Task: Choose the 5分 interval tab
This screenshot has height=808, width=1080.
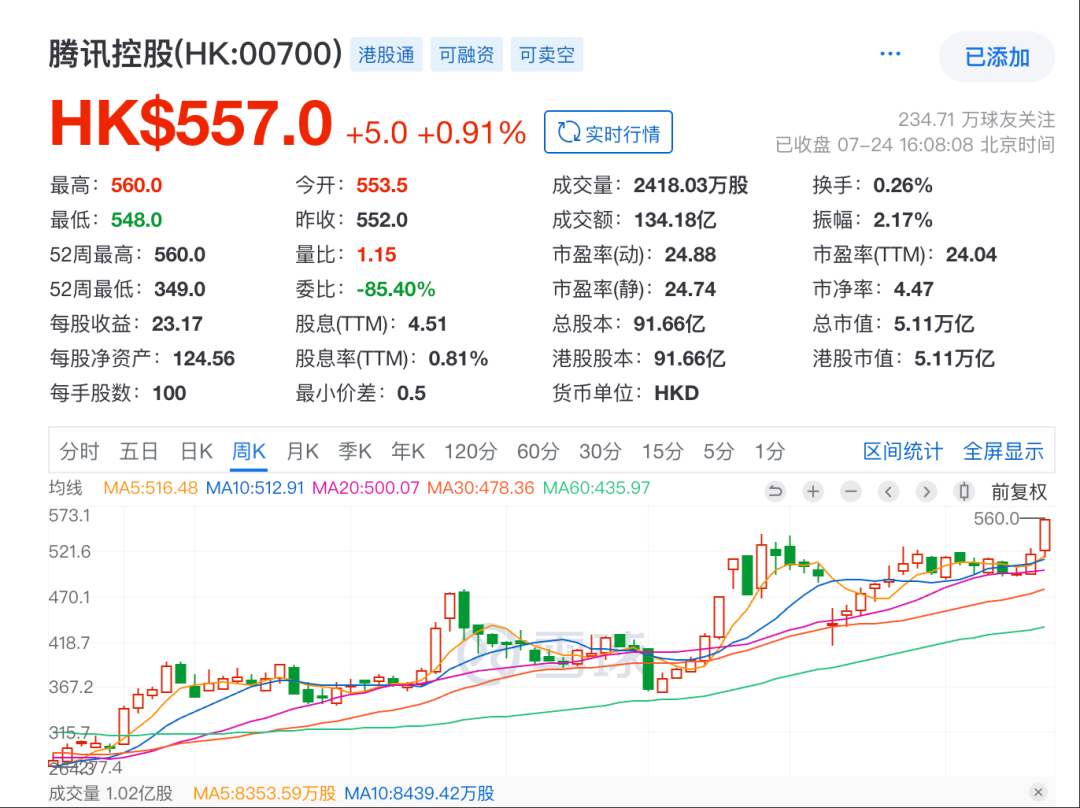Action: (x=719, y=451)
